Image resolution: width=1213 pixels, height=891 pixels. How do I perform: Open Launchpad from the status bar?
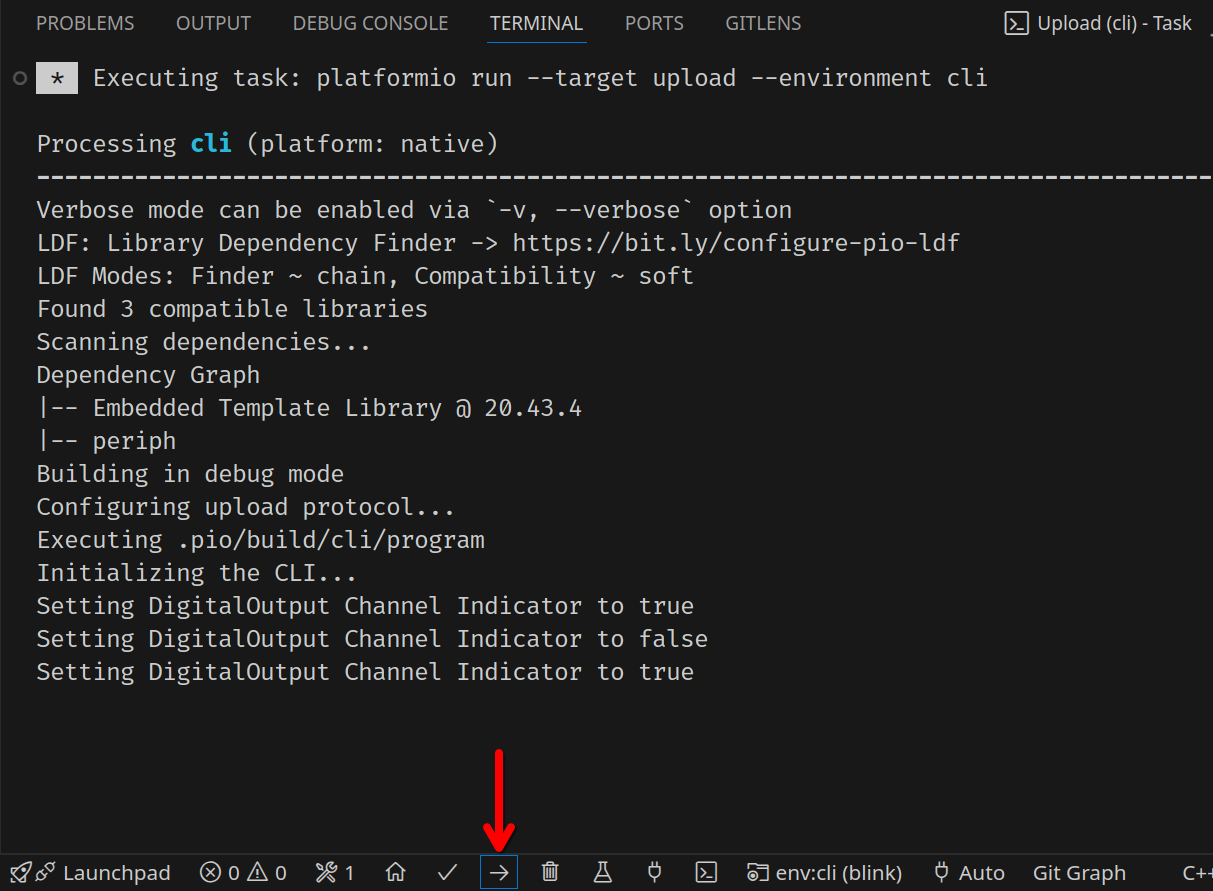91,872
